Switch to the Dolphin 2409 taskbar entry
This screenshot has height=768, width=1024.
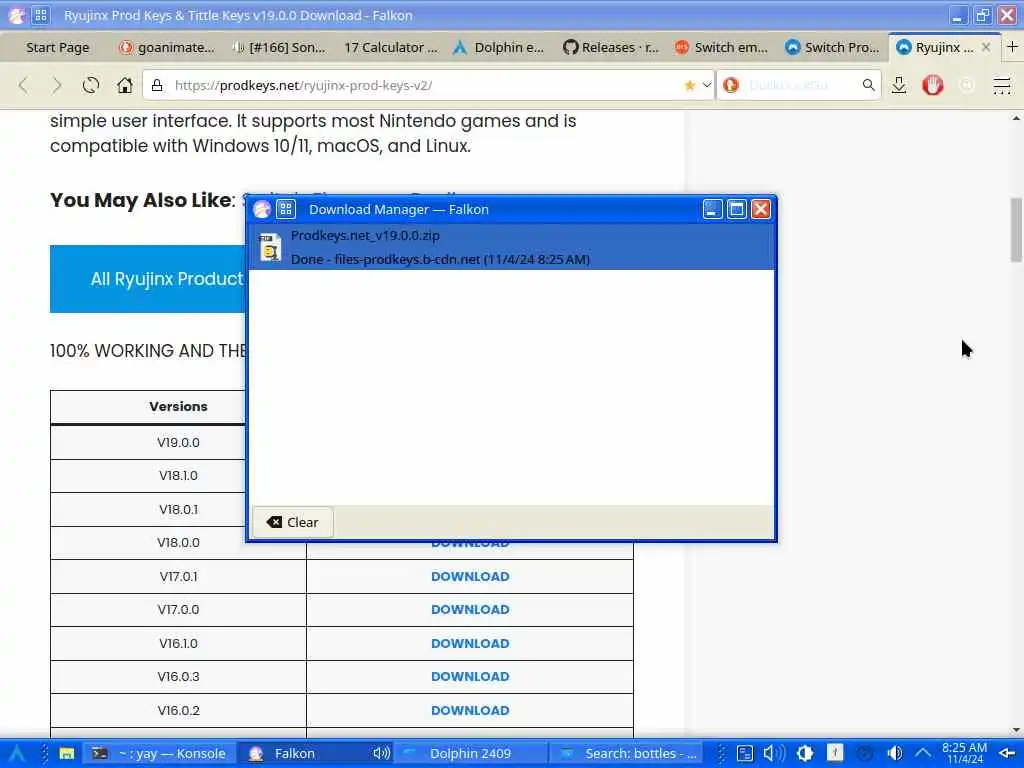click(470, 754)
